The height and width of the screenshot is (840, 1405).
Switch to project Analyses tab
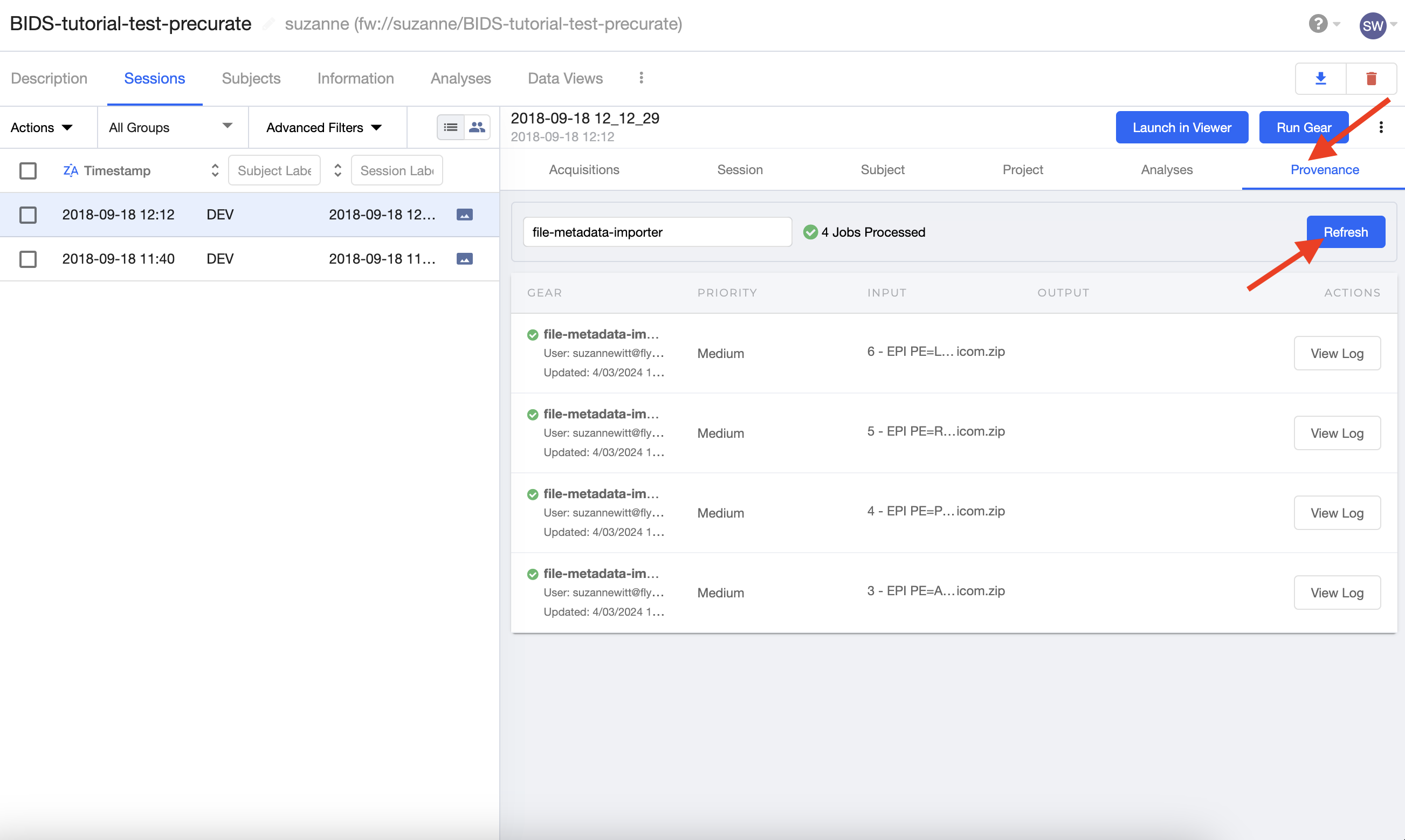pyautogui.click(x=460, y=78)
